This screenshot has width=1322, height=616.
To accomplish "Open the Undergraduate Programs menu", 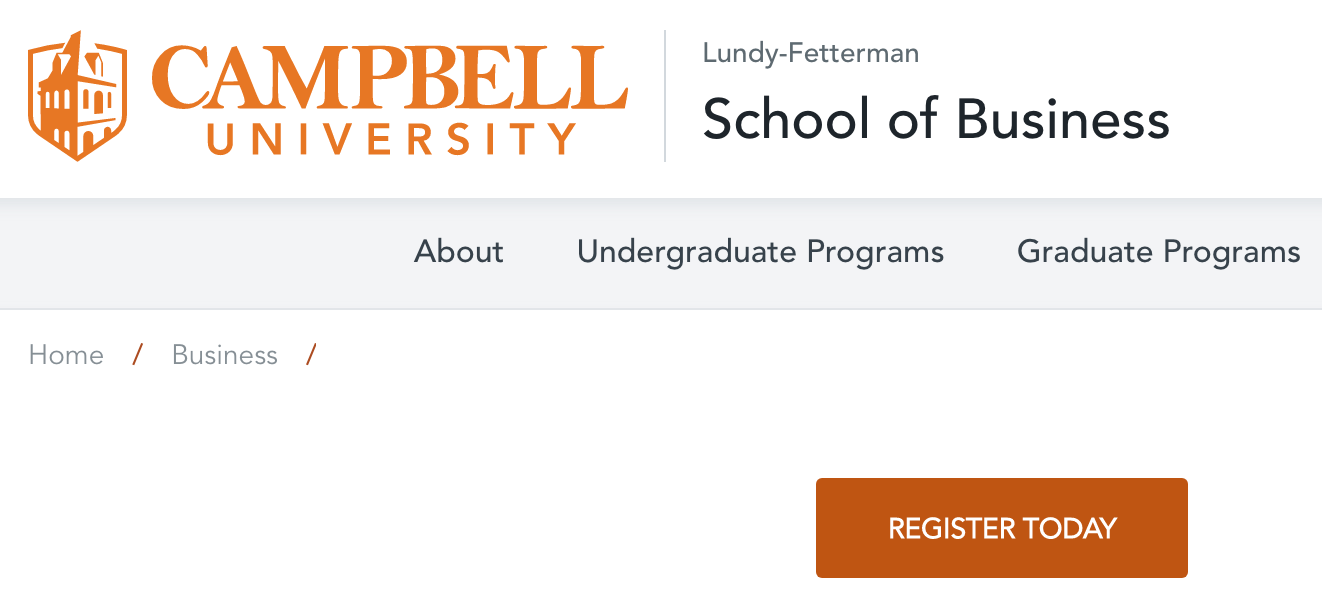I will click(x=760, y=252).
